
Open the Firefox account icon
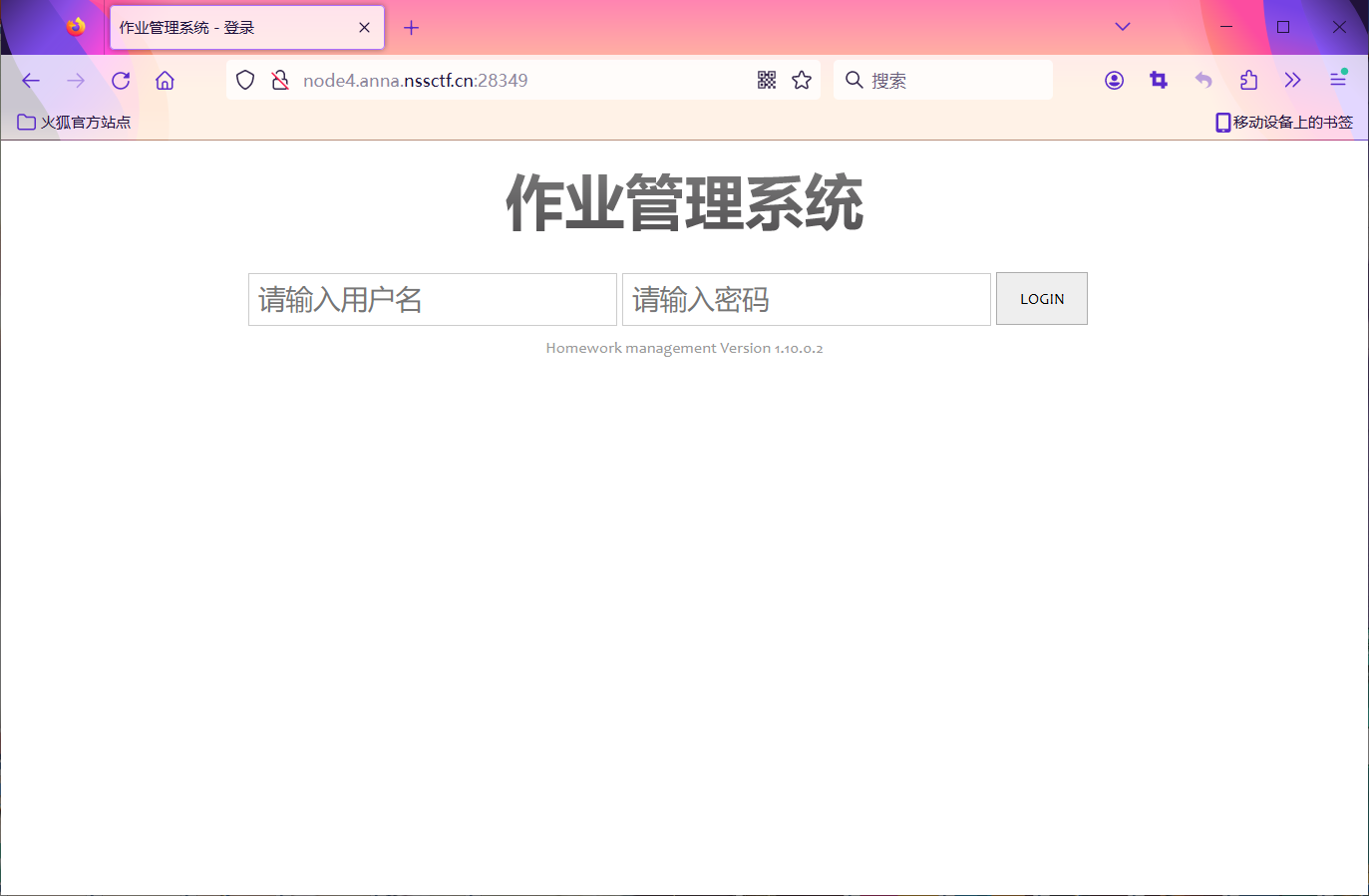1114,81
